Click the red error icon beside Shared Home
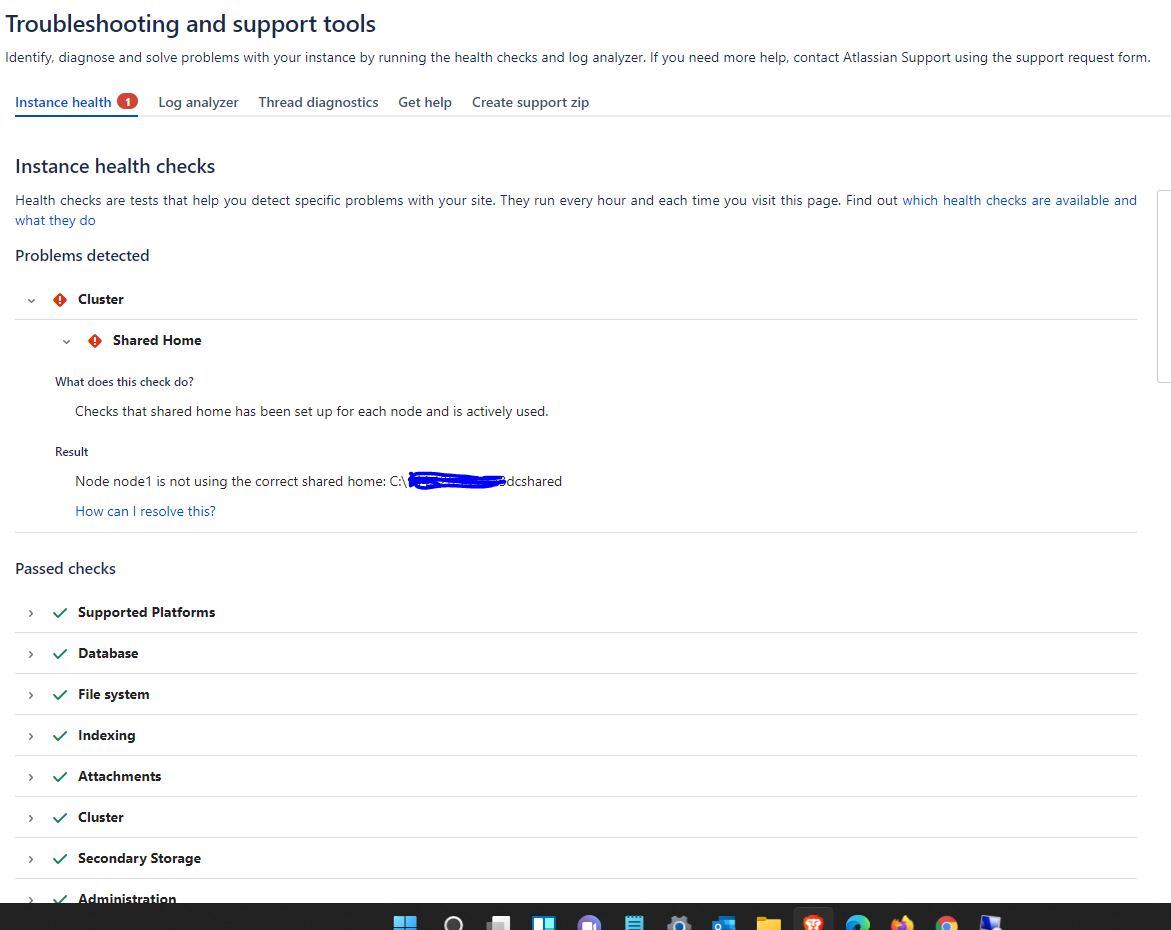Viewport: 1171px width, 930px height. click(x=95, y=341)
